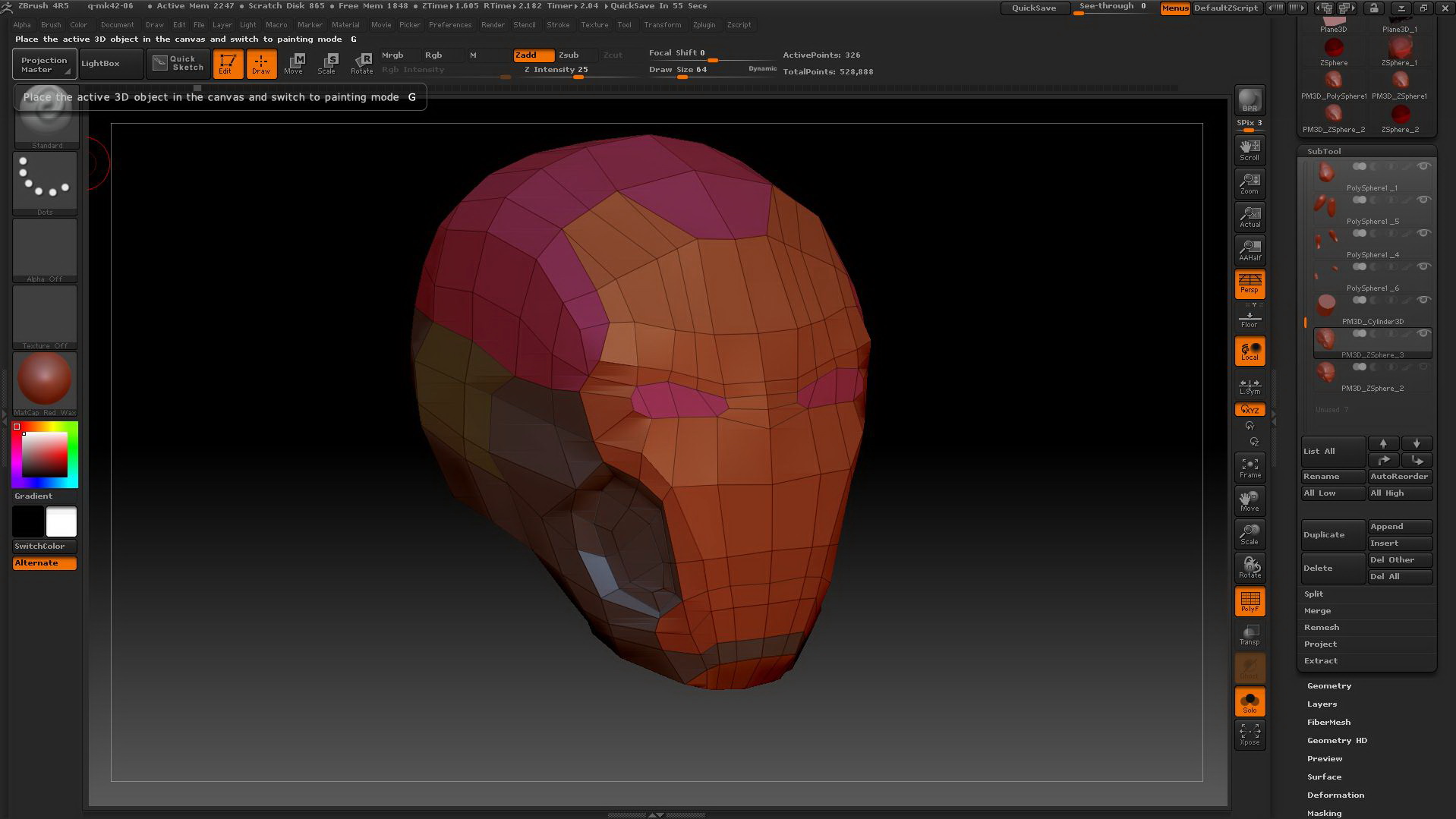This screenshot has width=1456, height=819.
Task: Select Scale mode in top shelf
Action: (328, 64)
